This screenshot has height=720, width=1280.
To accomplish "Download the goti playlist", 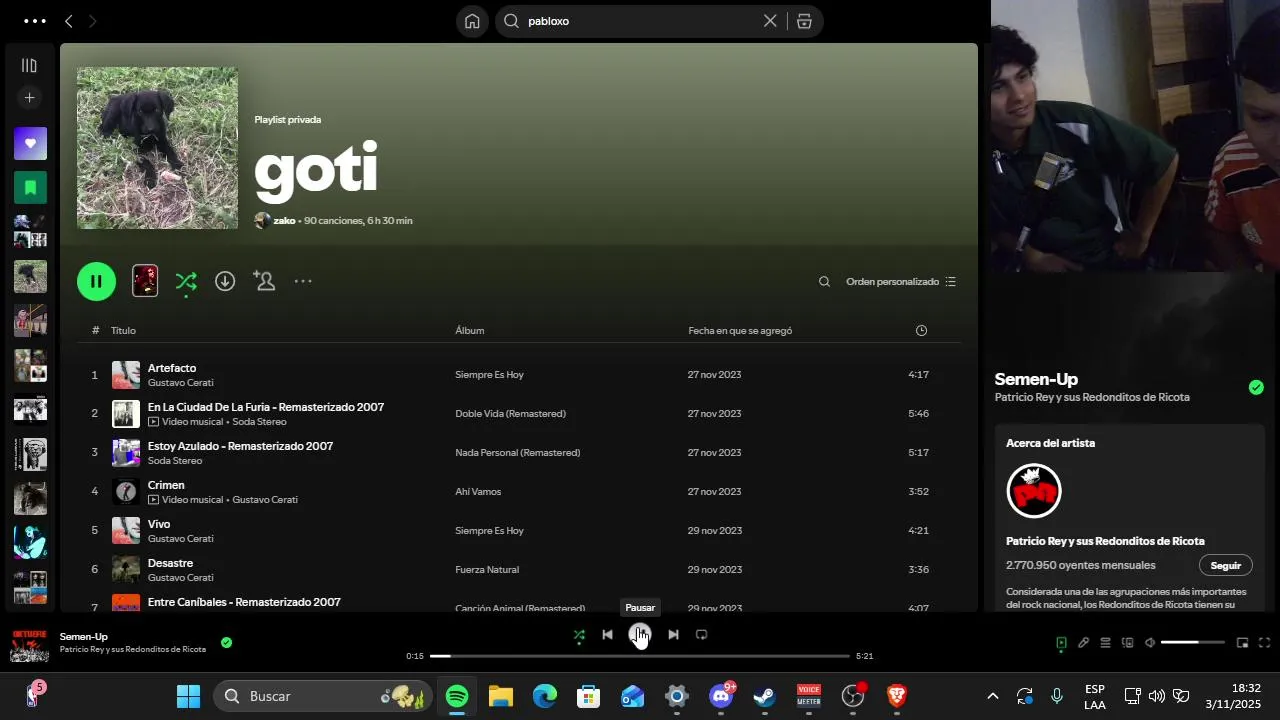I will click(x=225, y=281).
